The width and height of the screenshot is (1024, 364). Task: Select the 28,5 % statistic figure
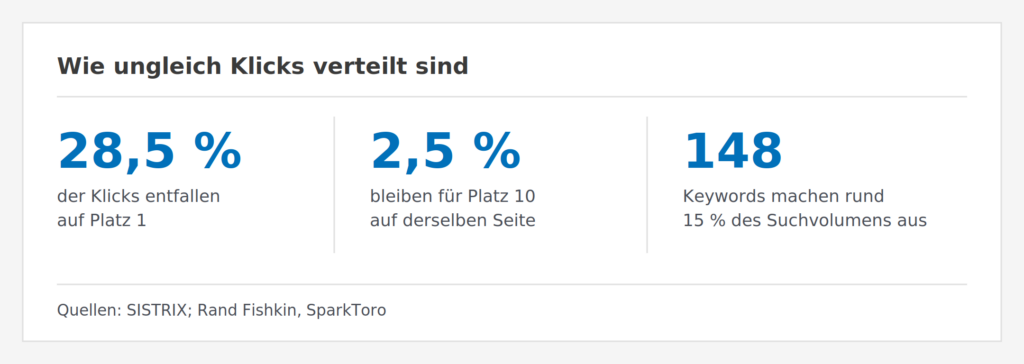click(150, 152)
